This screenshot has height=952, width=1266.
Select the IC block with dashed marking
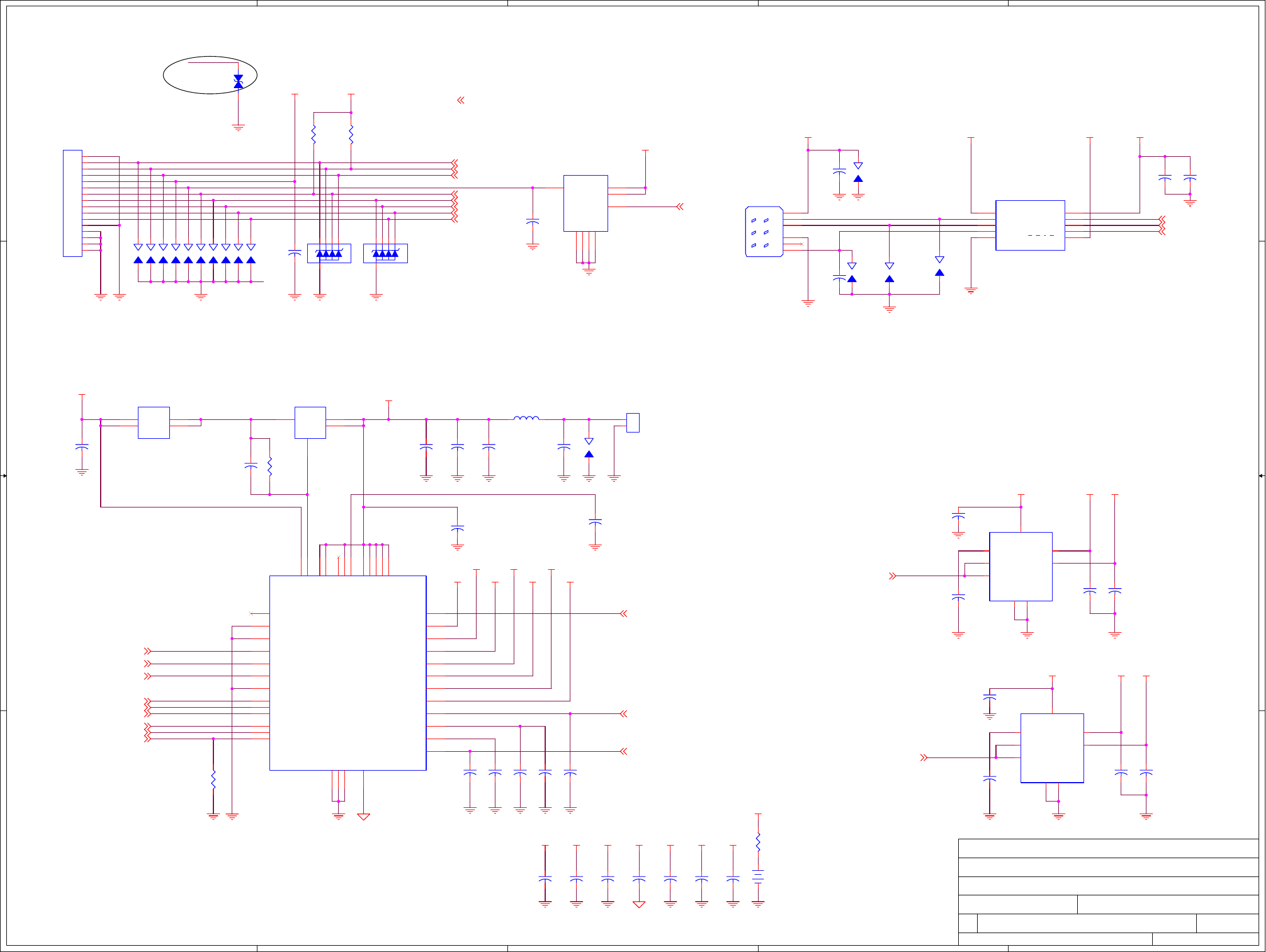(1030, 225)
